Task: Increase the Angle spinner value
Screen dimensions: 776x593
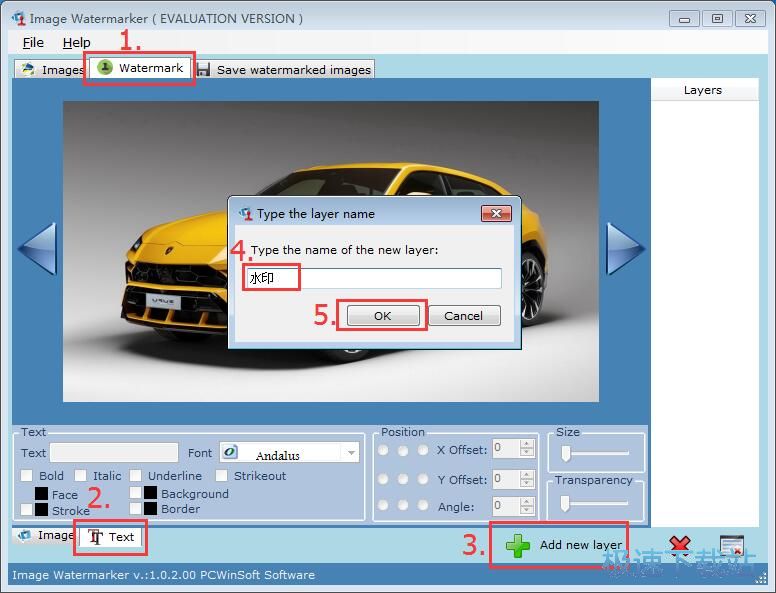Action: click(528, 502)
